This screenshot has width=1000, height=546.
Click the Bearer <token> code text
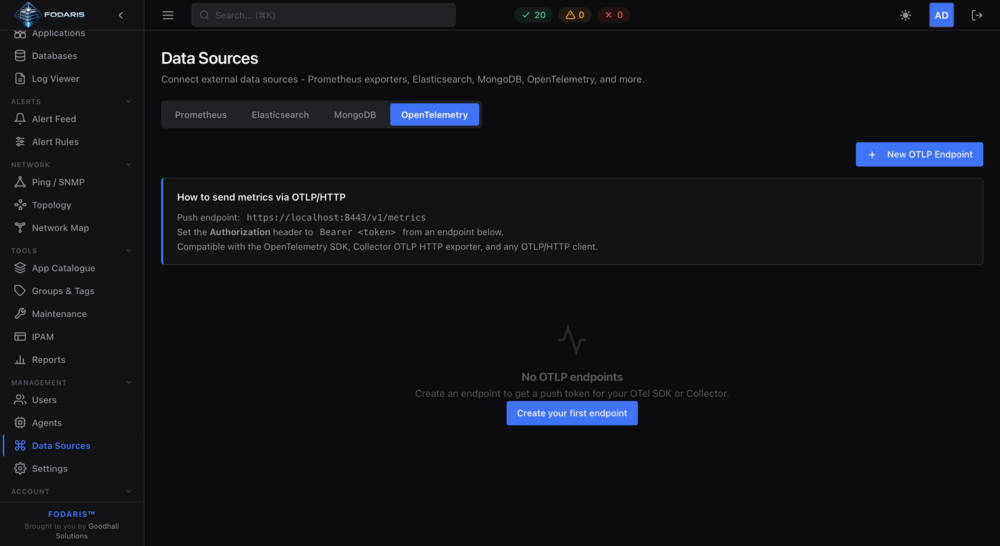[358, 233]
